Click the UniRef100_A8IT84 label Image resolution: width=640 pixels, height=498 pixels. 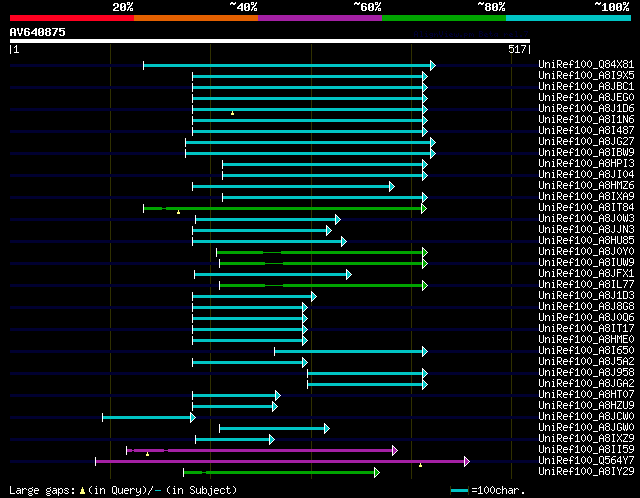click(586, 208)
